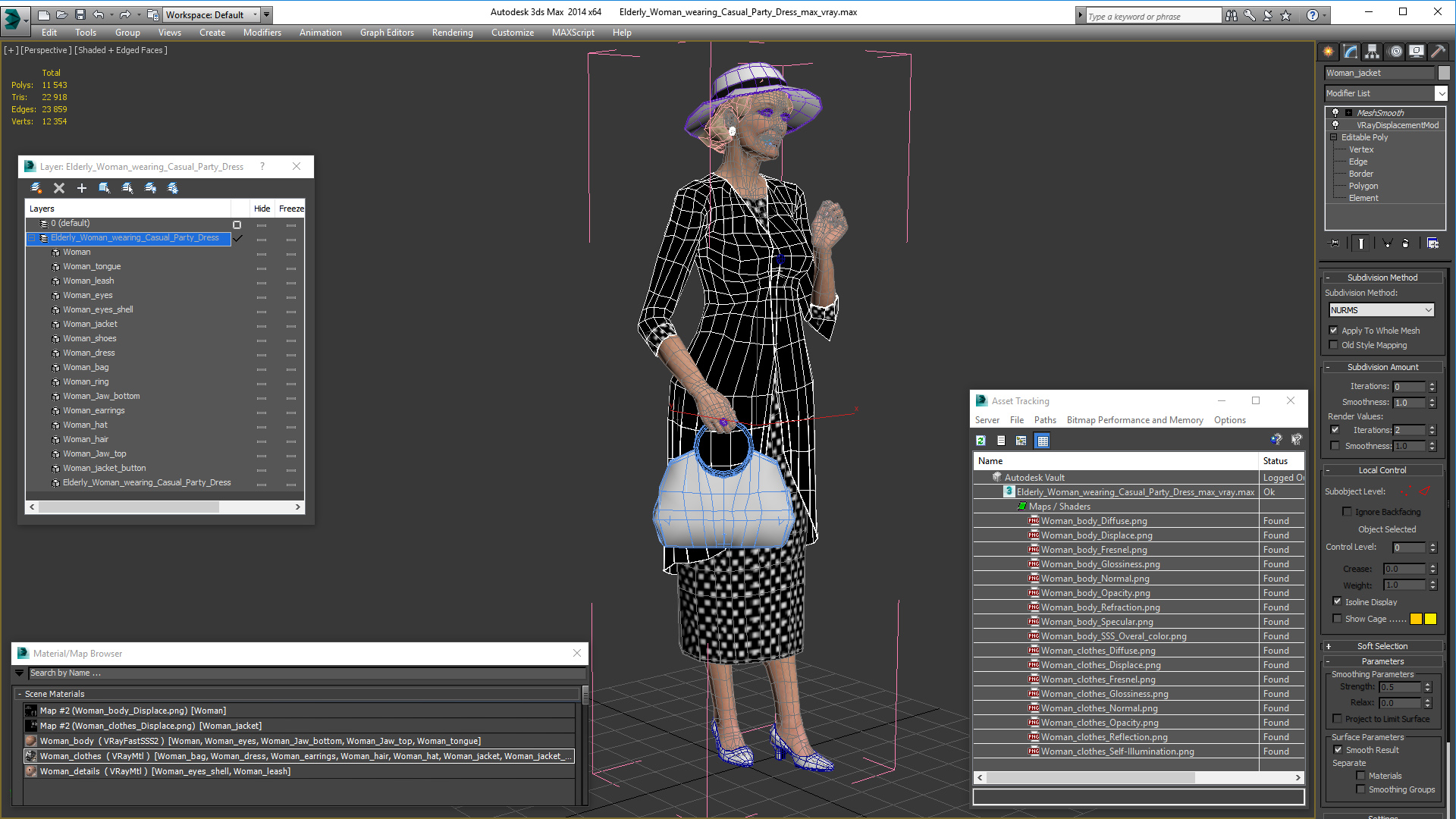The image size is (1456, 819).
Task: Open the Modifiers menu
Action: (x=262, y=33)
